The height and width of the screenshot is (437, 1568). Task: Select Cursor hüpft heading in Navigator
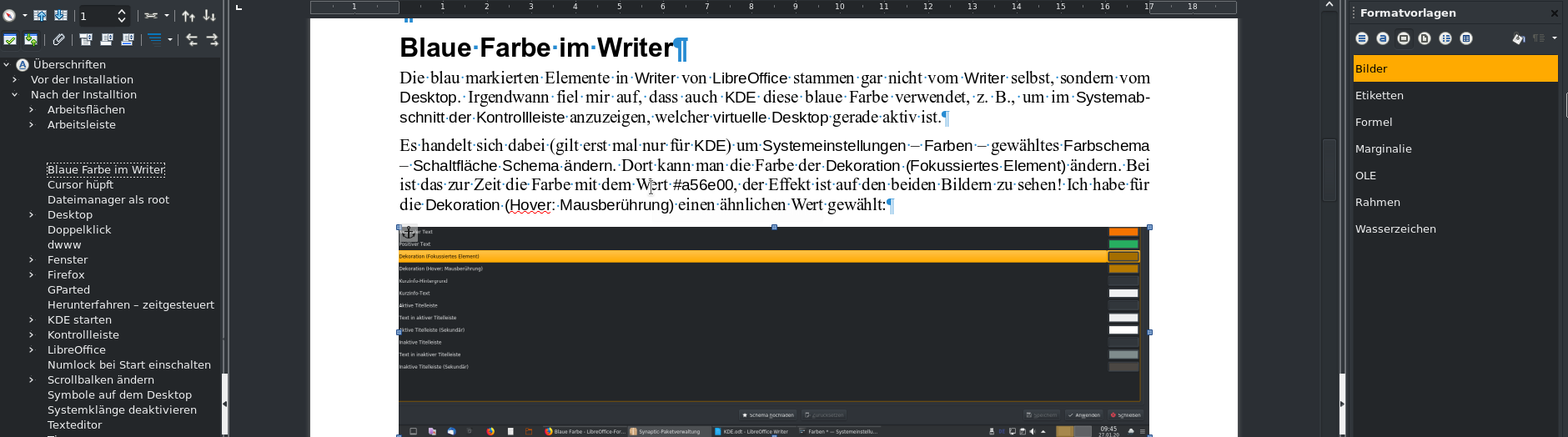click(80, 184)
